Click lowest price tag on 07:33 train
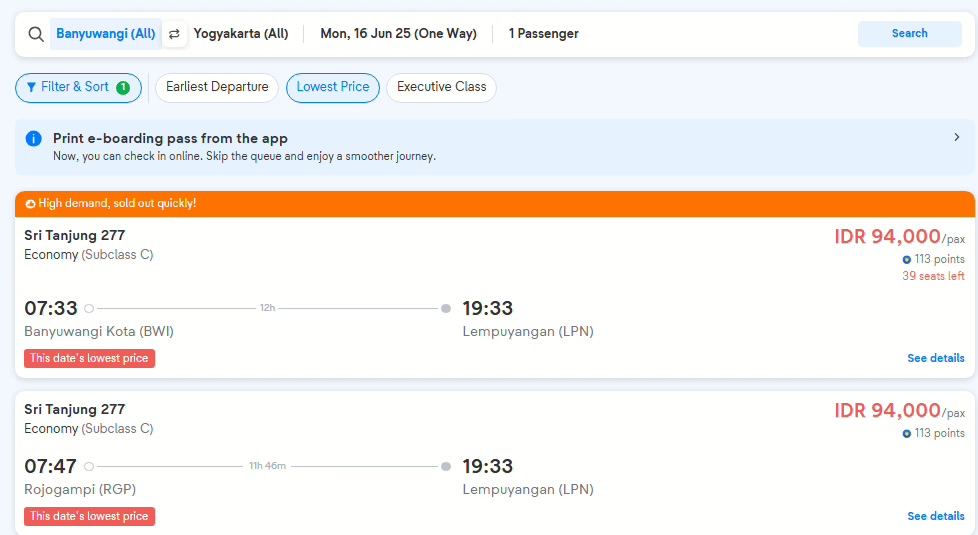This screenshot has height=535, width=978. click(89, 358)
